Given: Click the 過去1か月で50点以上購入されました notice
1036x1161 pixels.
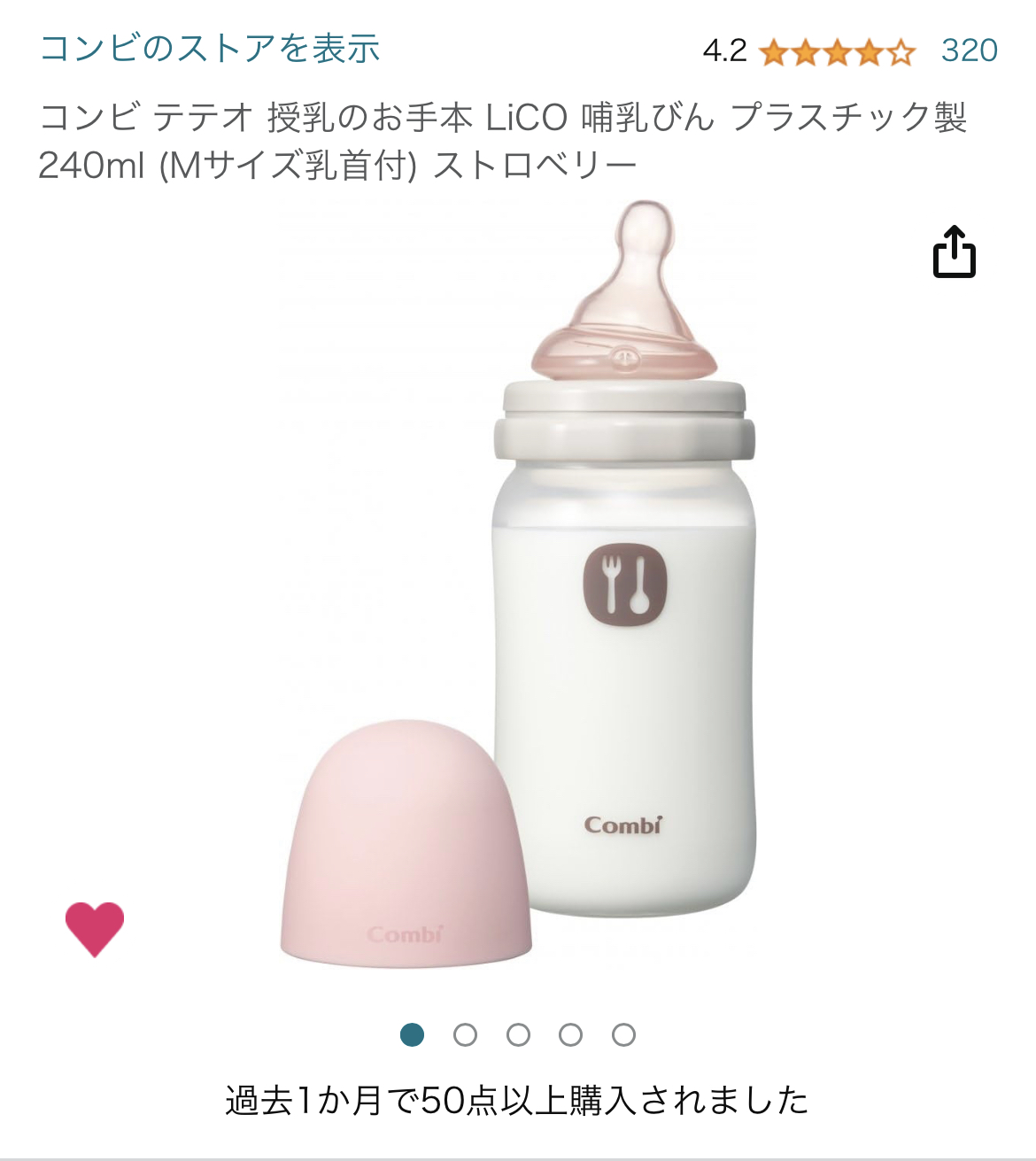Looking at the screenshot, I should click(517, 1101).
